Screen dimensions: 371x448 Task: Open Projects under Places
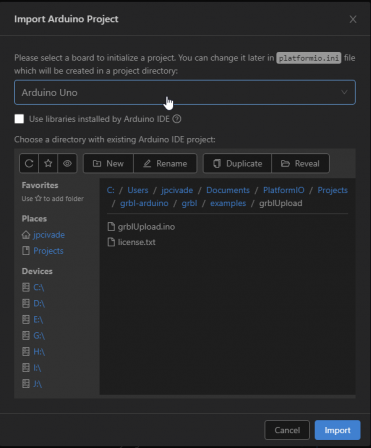48,251
